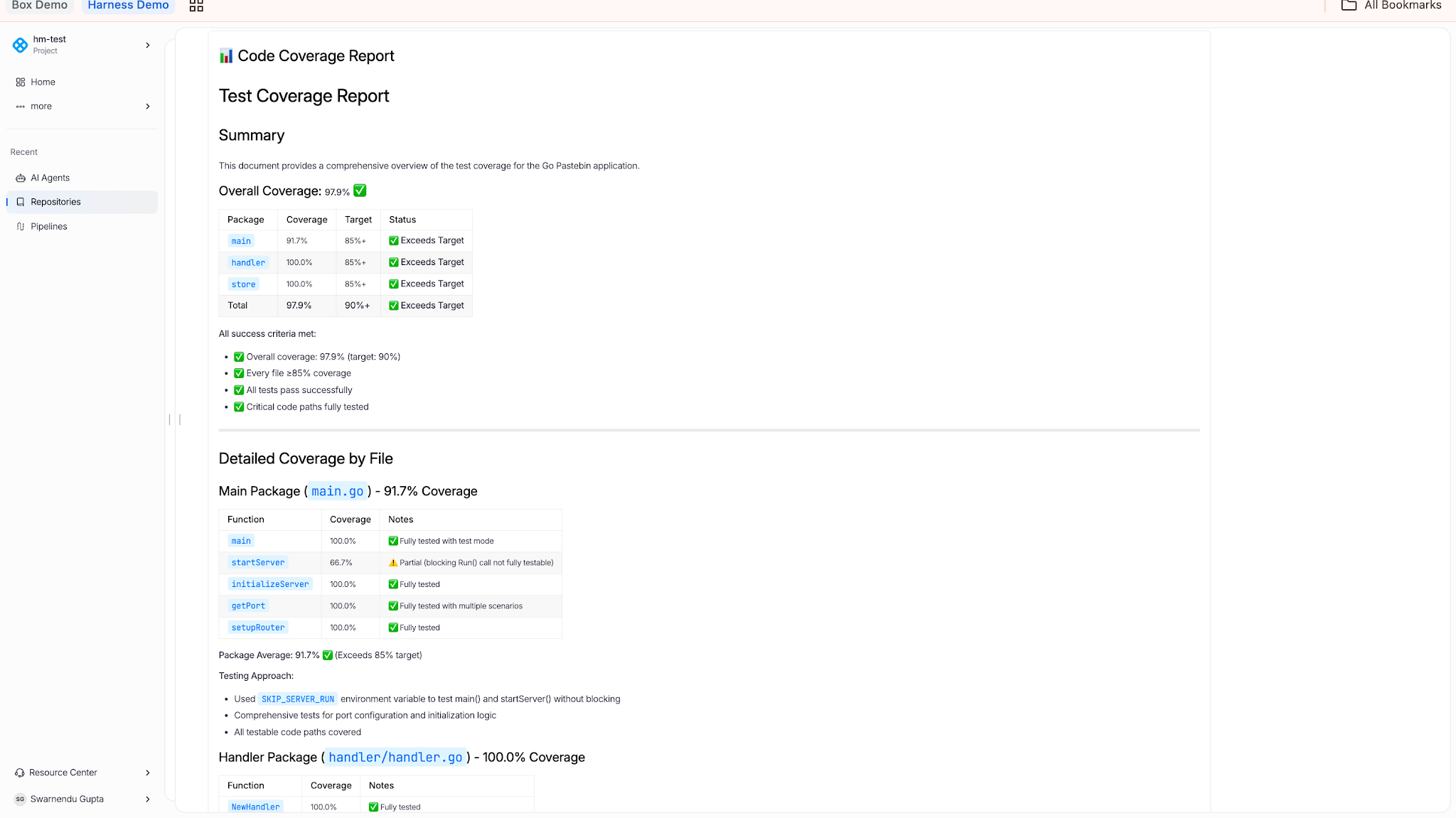Click the check icon in getPort notes

click(x=393, y=606)
